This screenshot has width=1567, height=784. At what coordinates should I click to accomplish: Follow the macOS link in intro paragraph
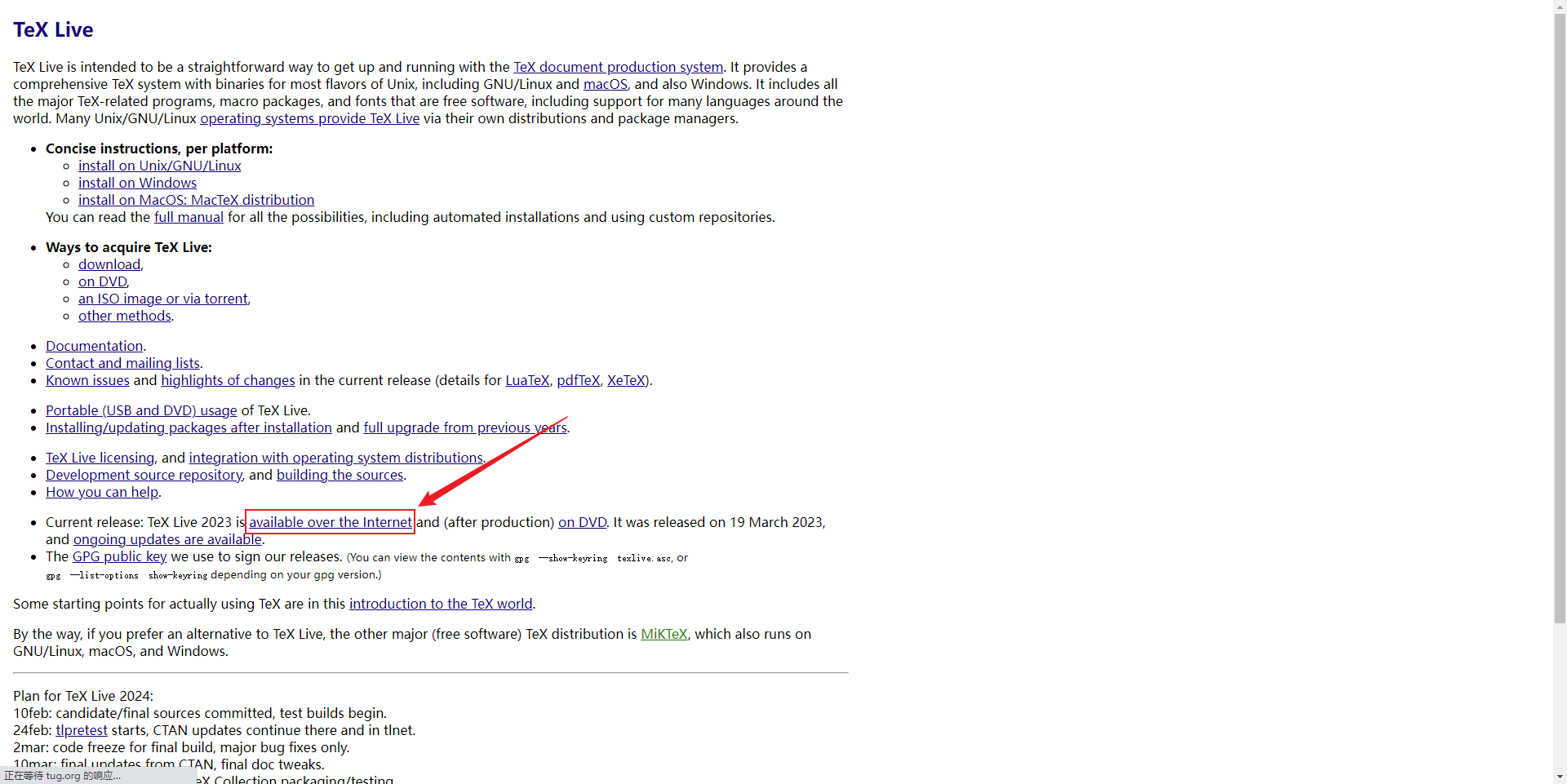coord(606,84)
